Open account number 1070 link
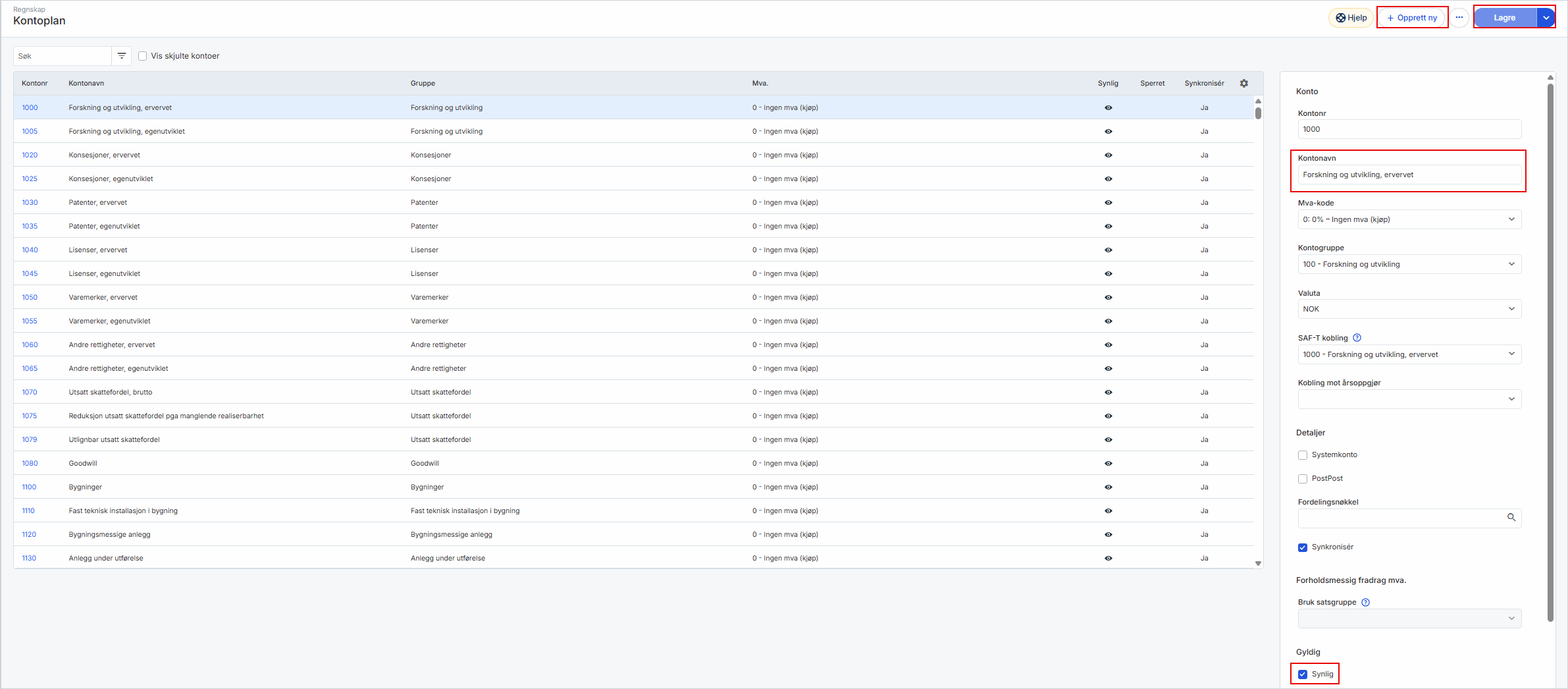Image resolution: width=1568 pixels, height=689 pixels. pos(30,393)
